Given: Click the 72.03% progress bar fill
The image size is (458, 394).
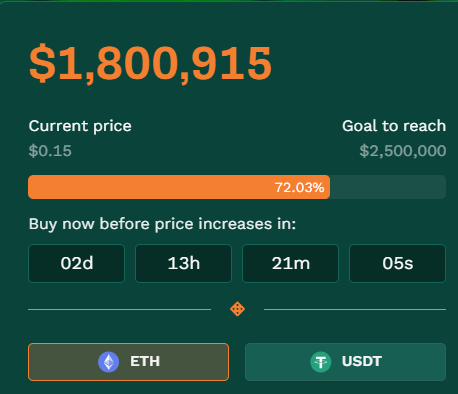Looking at the screenshot, I should (x=179, y=187).
